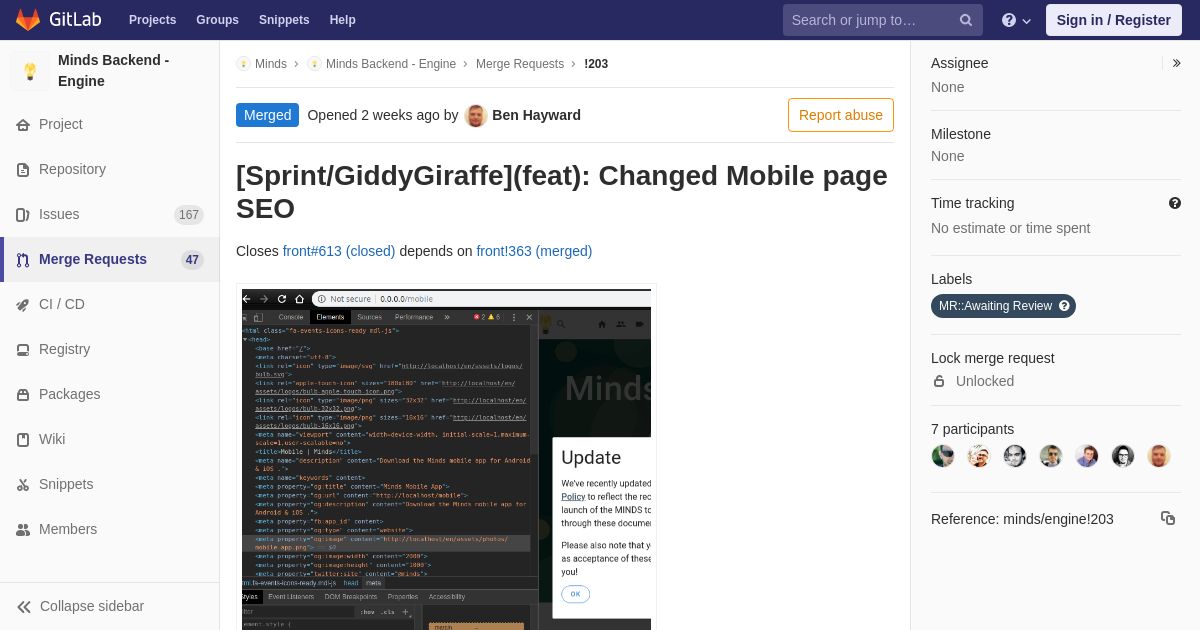Screen dimensions: 1200x630
Task: Click Ben Hayward's avatar
Action: [x=476, y=116]
